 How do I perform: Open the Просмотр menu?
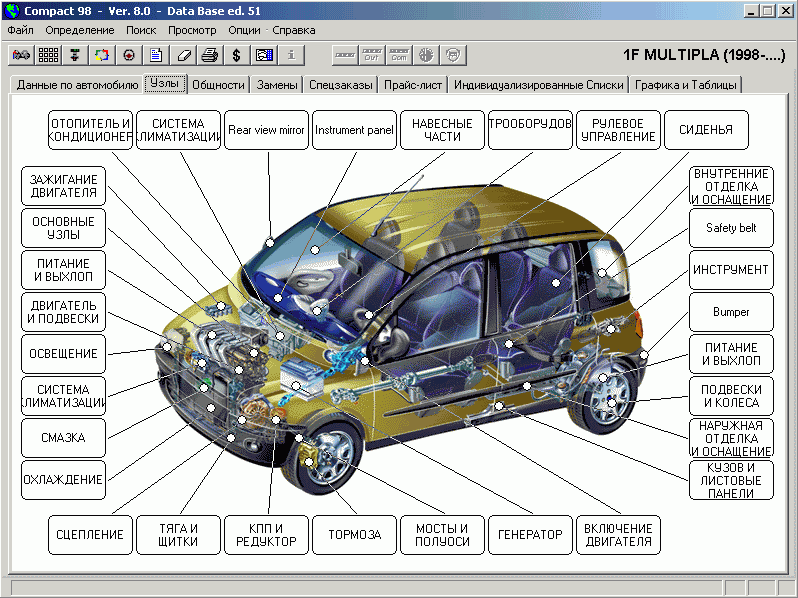click(192, 30)
